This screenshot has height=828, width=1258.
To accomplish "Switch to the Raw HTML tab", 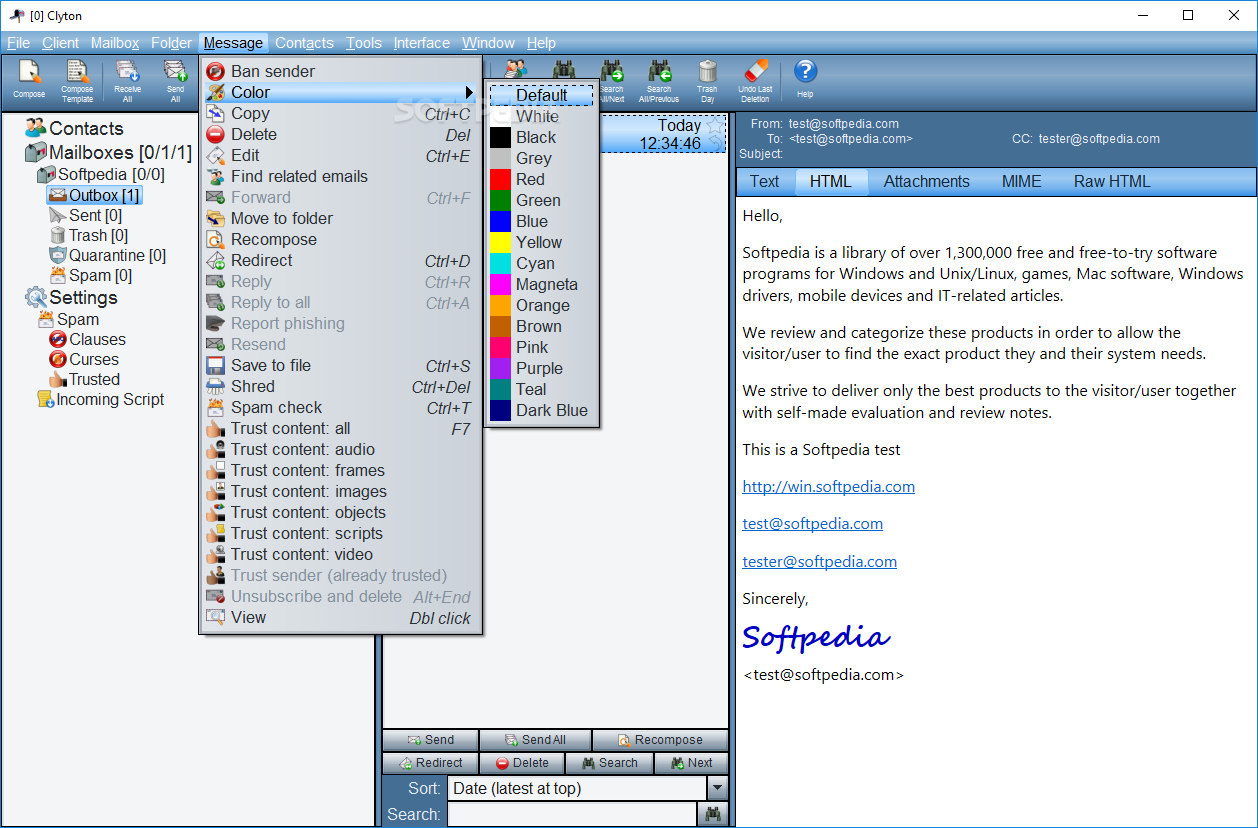I will [1112, 181].
